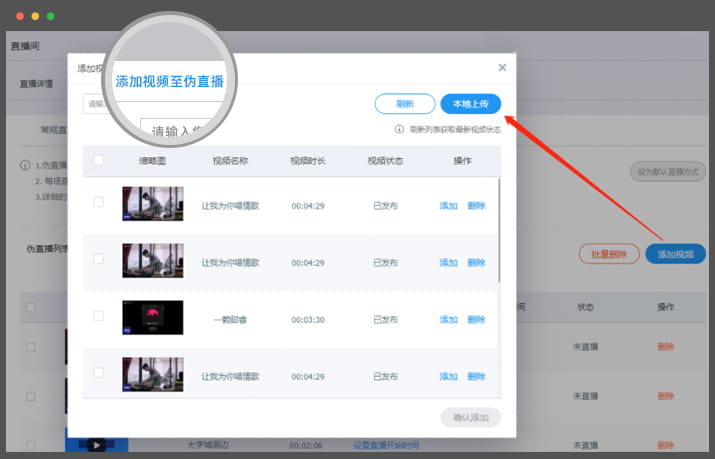Click the 添加视频 button behind the dialog
Viewport: 715px width, 459px height.
pyautogui.click(x=675, y=254)
